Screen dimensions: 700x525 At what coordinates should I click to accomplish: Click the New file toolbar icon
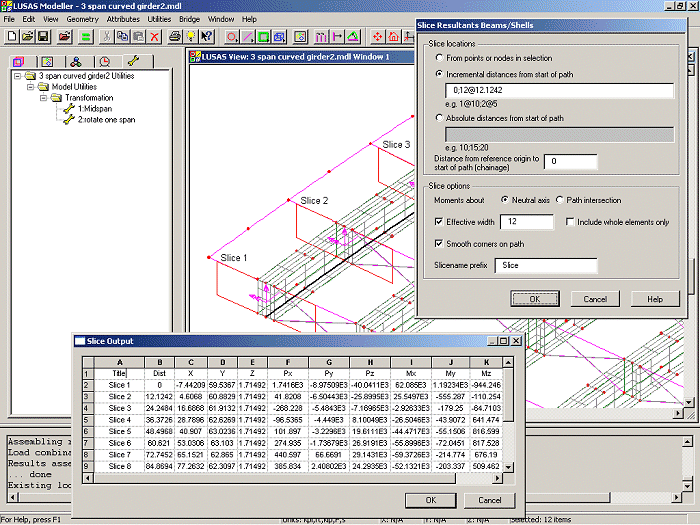coord(12,37)
